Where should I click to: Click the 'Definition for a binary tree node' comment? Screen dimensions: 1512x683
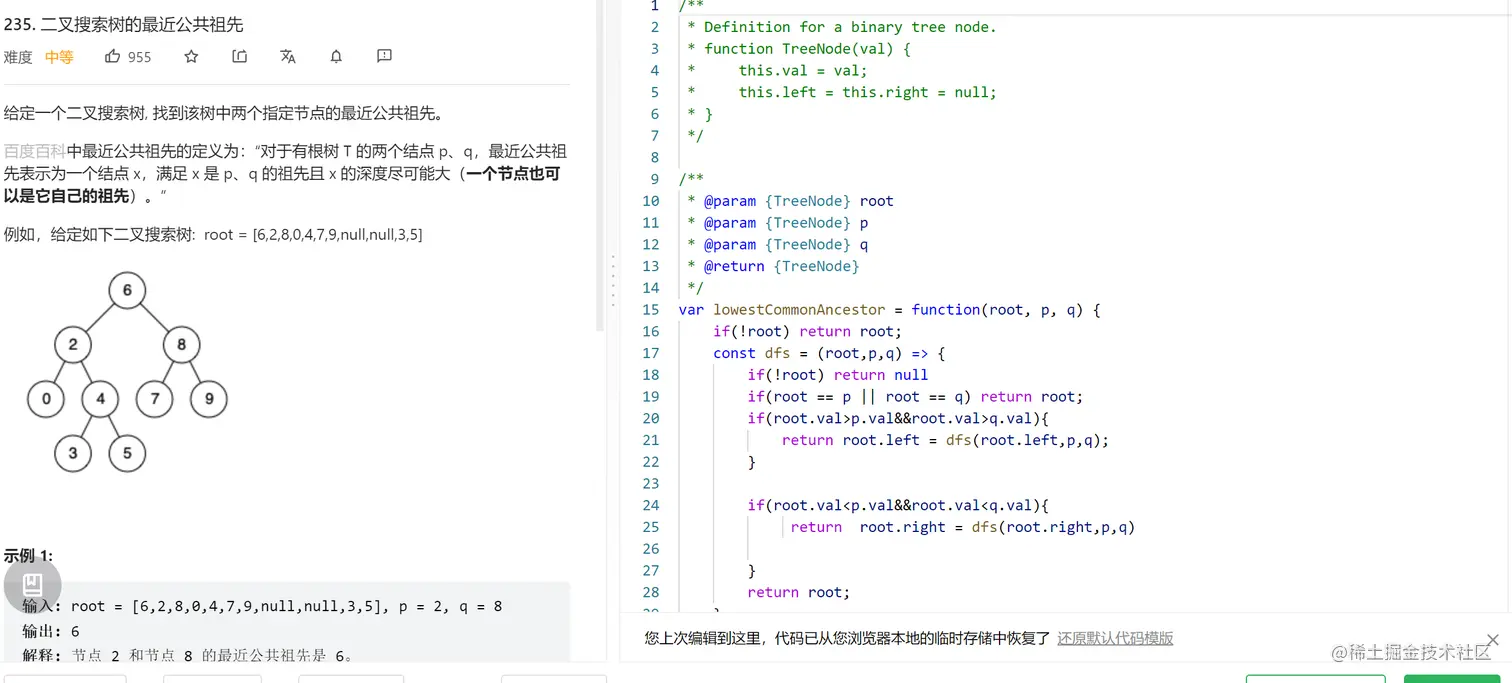(842, 27)
